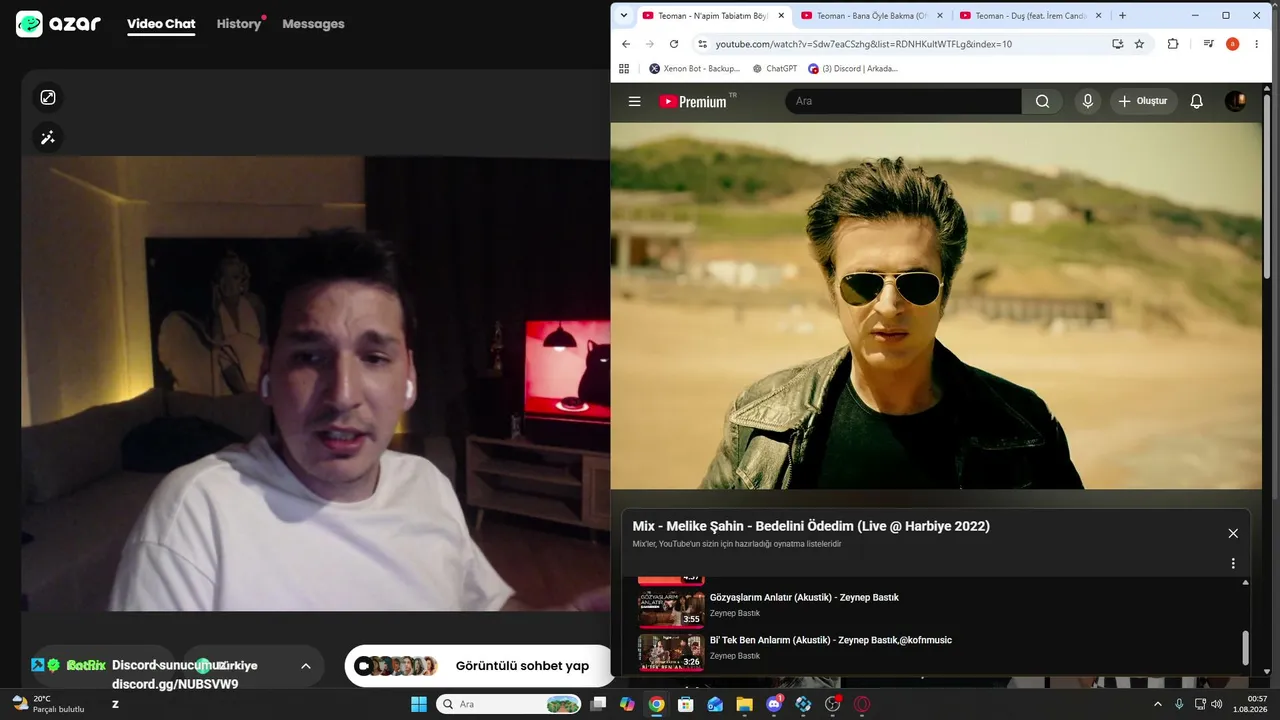Open Copilot from the taskbar
Screen dimensions: 1280x720
627,704
